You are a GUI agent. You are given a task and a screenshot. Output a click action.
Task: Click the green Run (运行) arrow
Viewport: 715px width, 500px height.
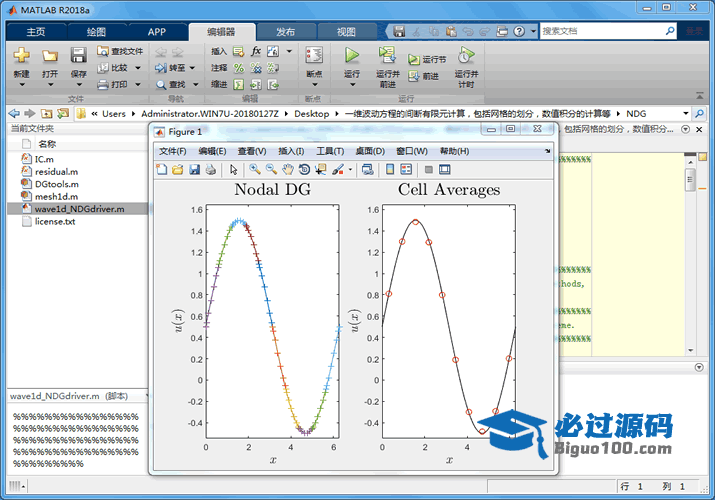click(352, 56)
